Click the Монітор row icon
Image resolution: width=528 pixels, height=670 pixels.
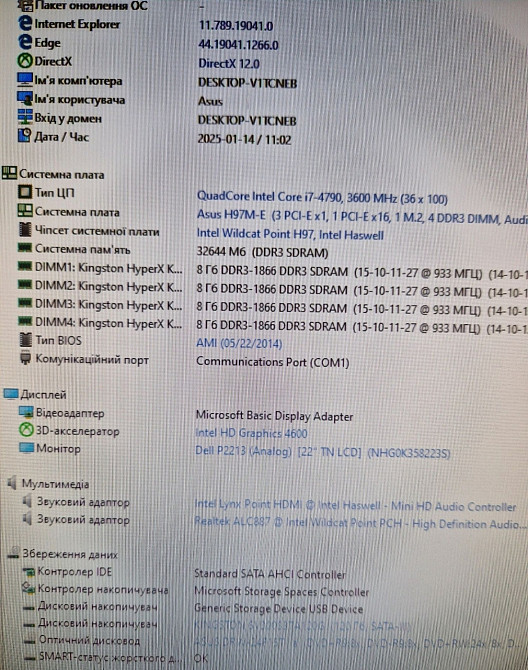coord(26,448)
